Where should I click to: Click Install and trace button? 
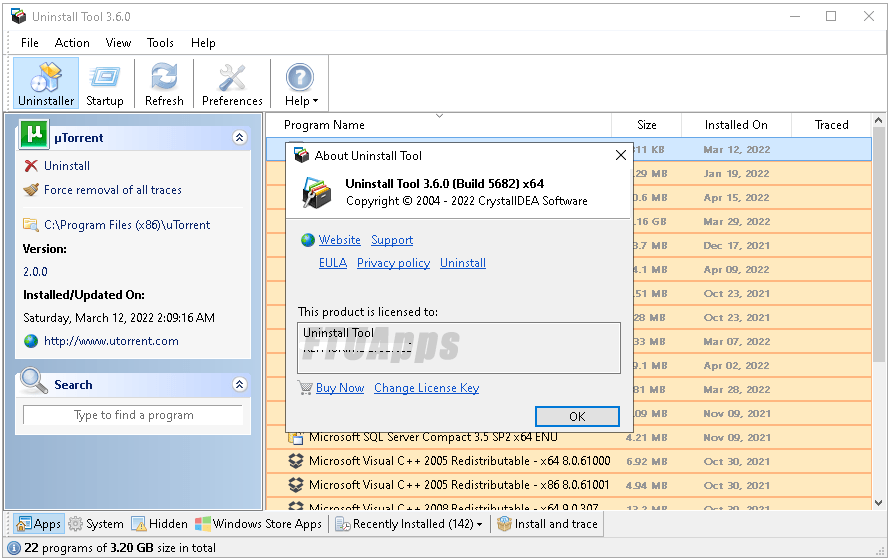[x=547, y=524]
